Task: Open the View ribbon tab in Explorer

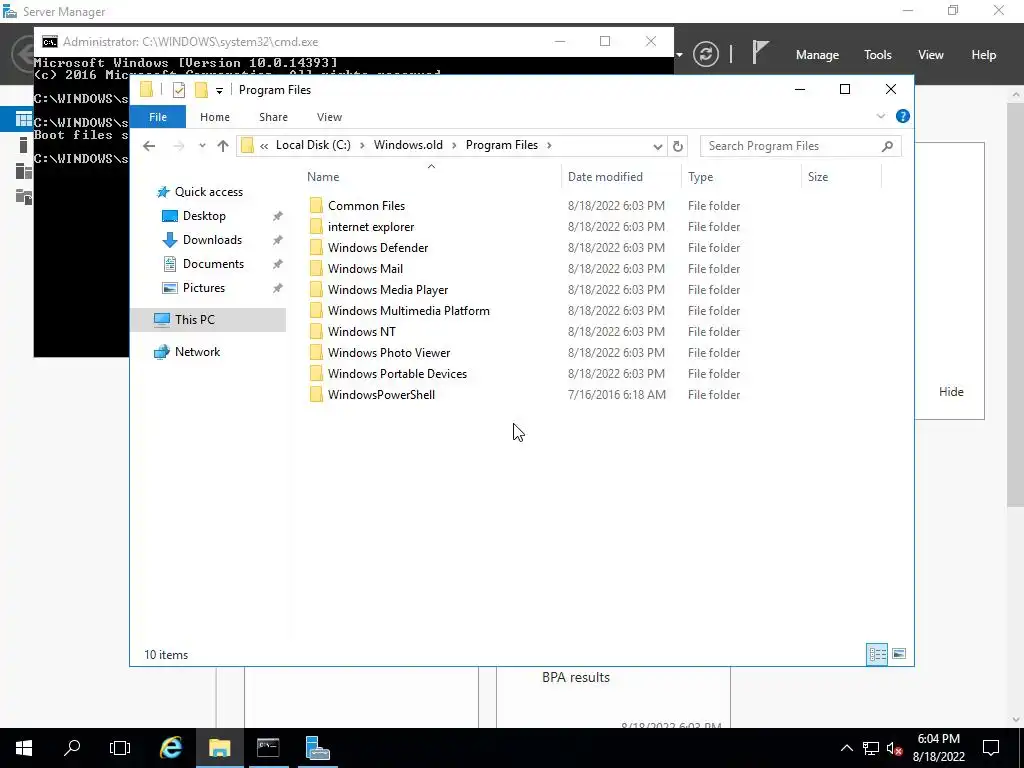Action: (329, 117)
